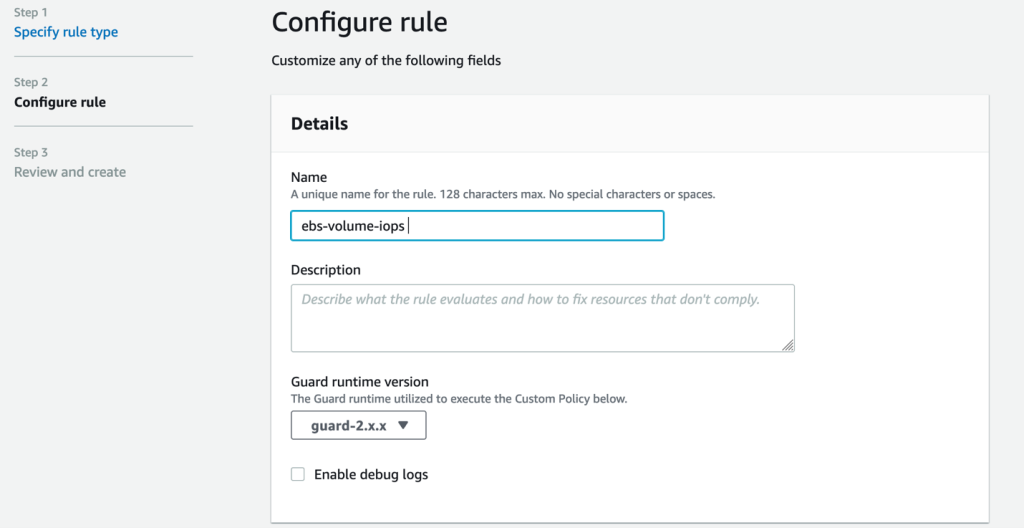Select Configure rule step in sidebar

(x=60, y=103)
